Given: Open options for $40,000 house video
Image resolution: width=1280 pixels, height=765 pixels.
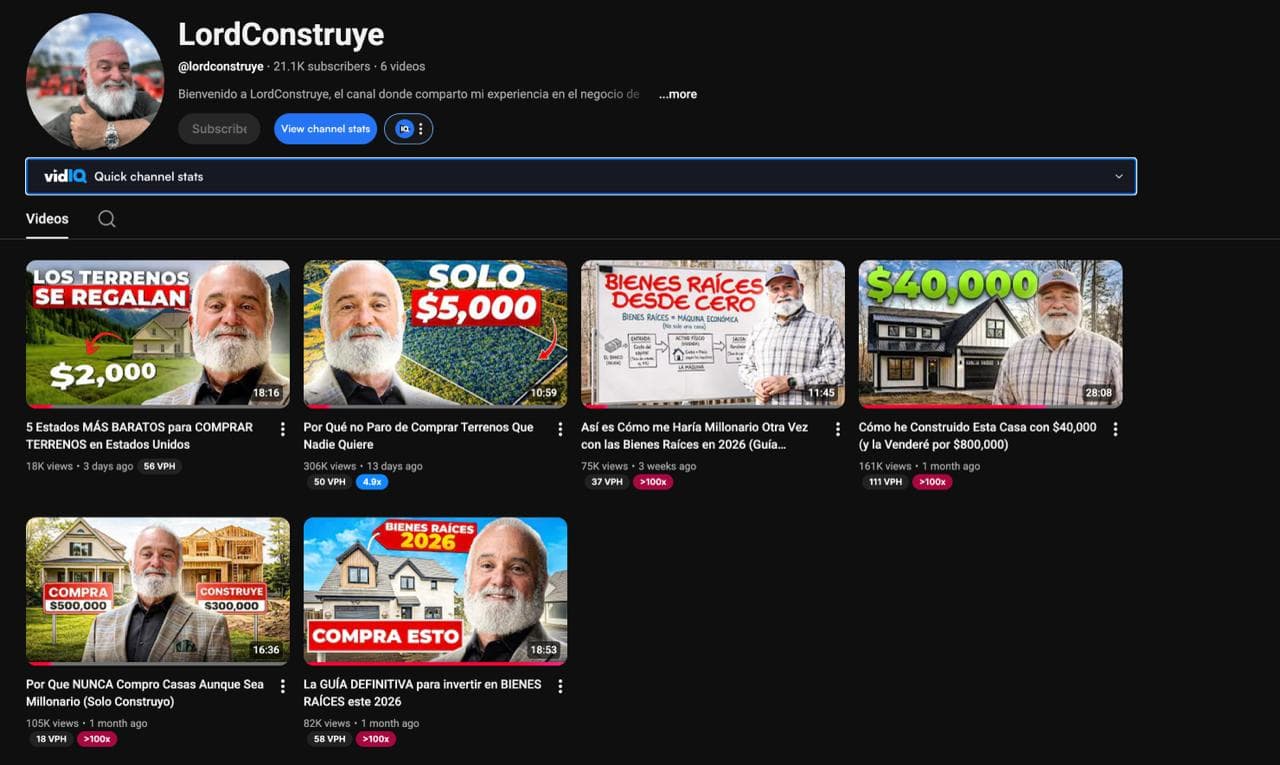Looking at the screenshot, I should (x=1115, y=429).
